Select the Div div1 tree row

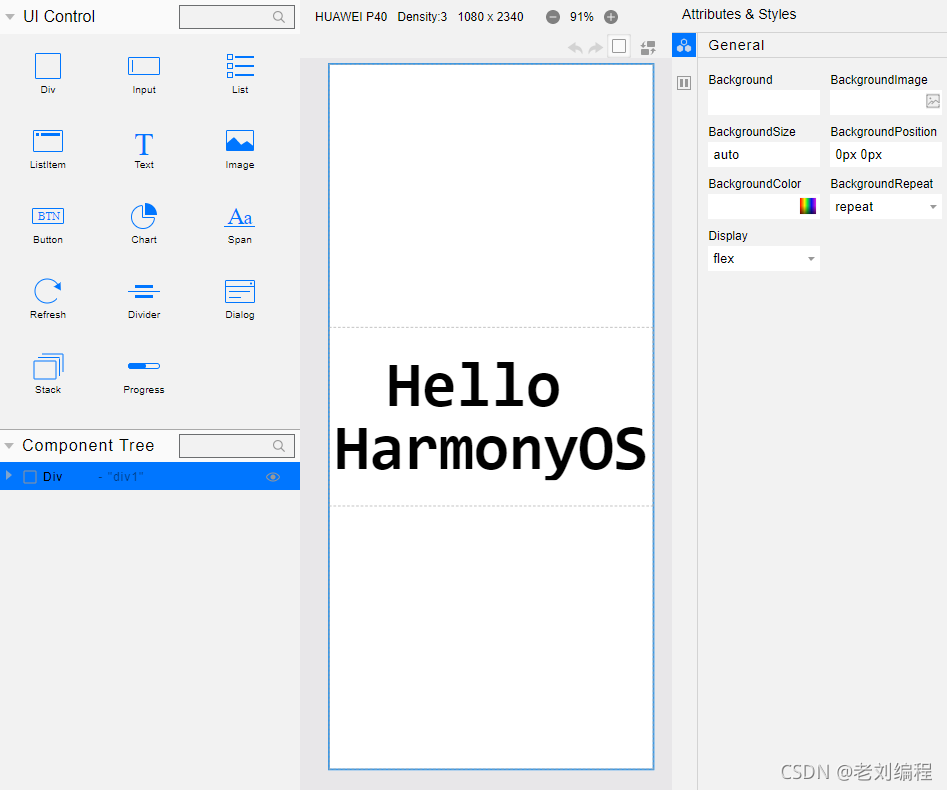pos(150,477)
